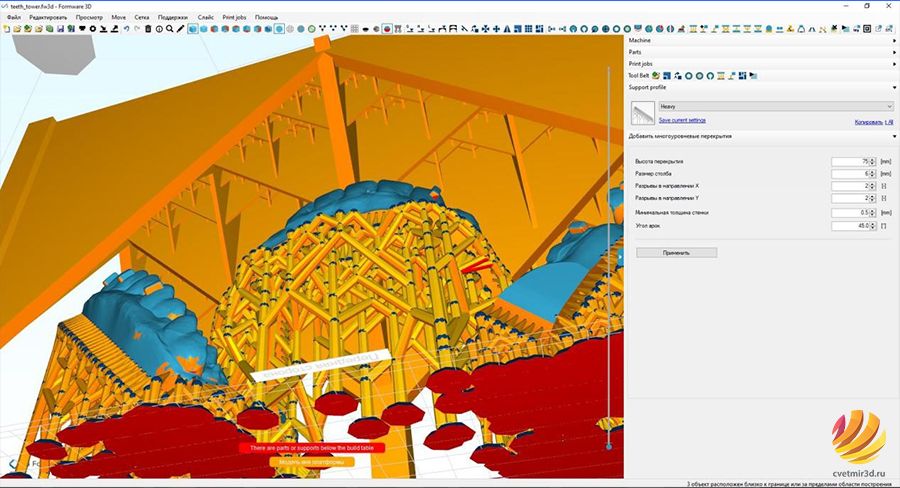Click the yellow hourglass support icon in Tool Belt
The width and height of the screenshot is (900, 488).
click(x=721, y=76)
